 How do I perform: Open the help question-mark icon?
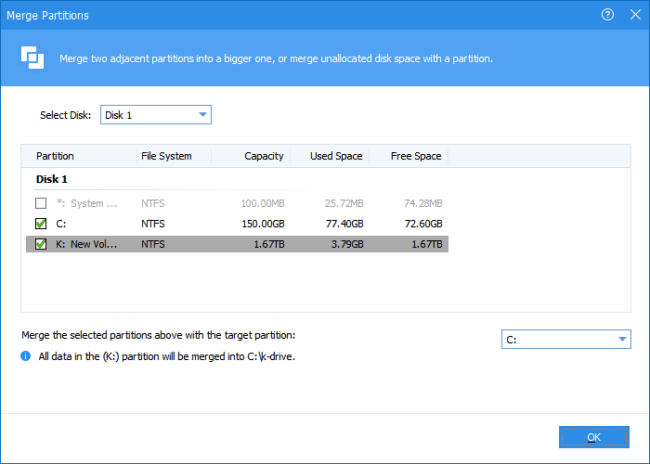(x=607, y=15)
